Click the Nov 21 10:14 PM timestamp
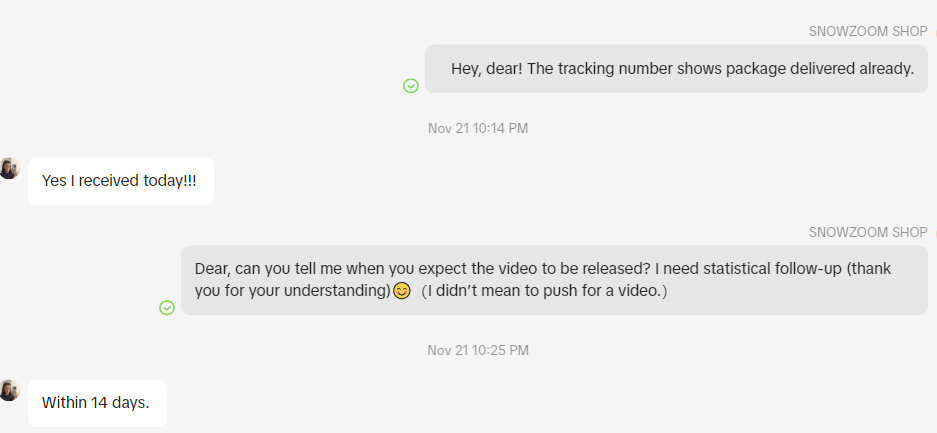 [x=478, y=128]
